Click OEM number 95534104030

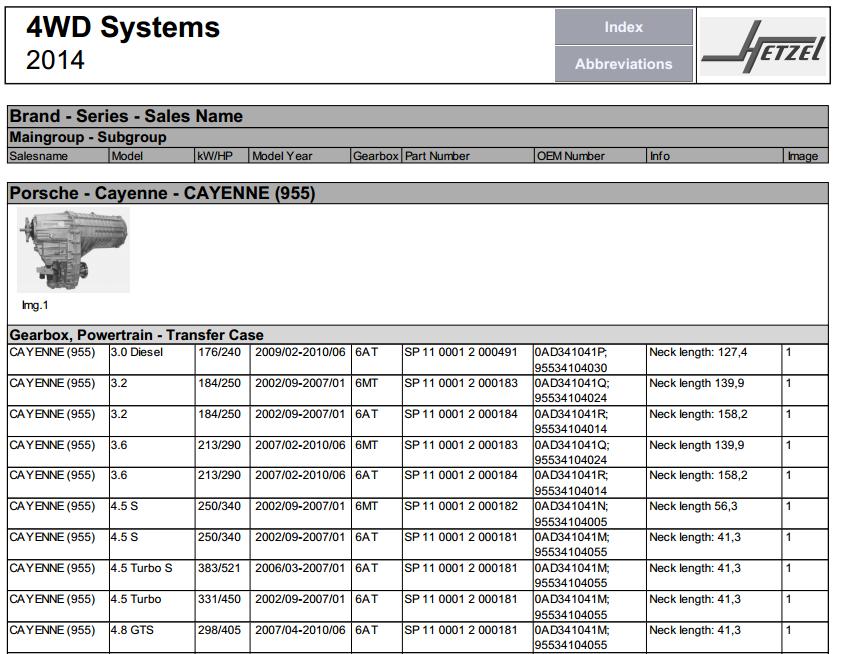coord(571,368)
